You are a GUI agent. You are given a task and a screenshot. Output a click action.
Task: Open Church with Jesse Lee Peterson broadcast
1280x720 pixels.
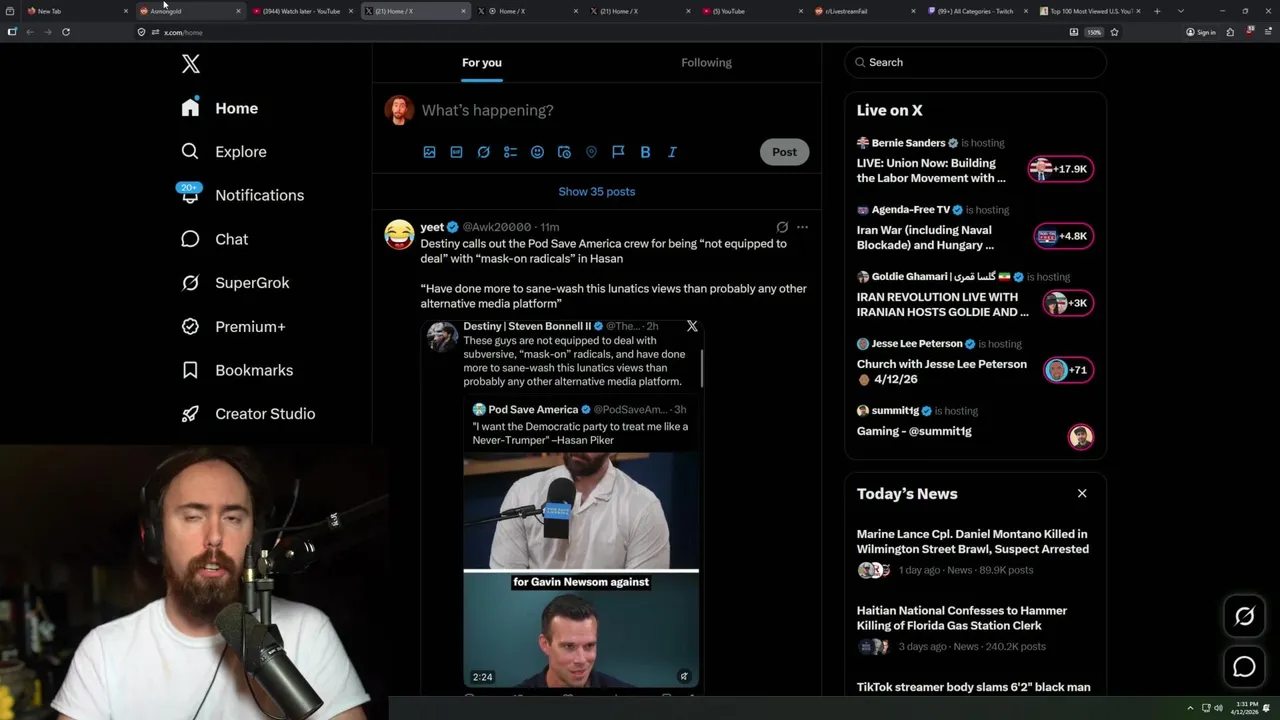(x=942, y=372)
